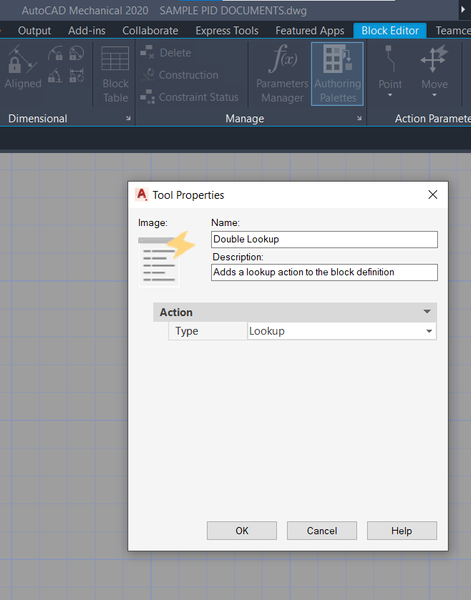Click into the Description text field

click(x=324, y=272)
